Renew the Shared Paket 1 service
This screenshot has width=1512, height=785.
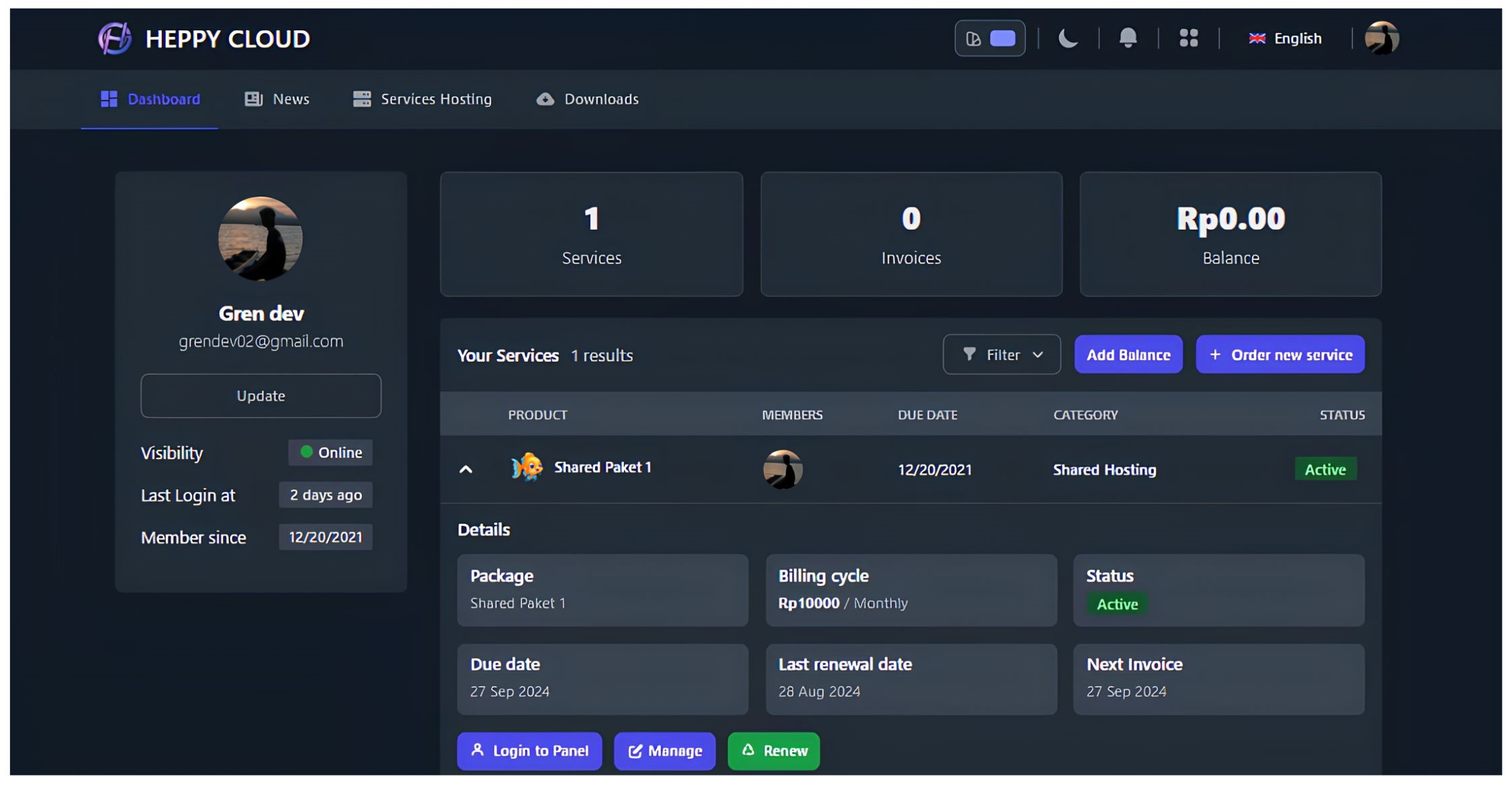pos(773,751)
